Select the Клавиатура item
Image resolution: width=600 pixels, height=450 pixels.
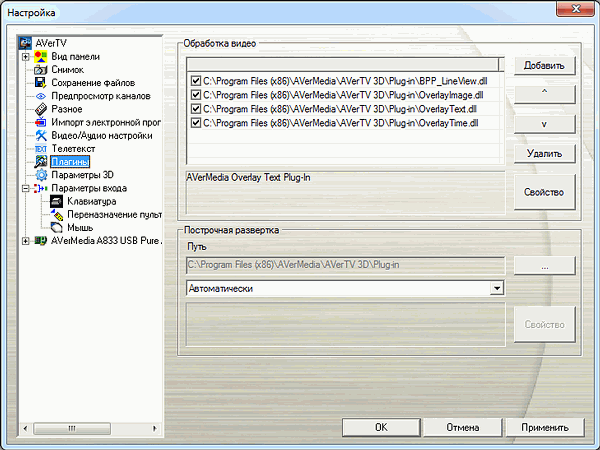(x=91, y=201)
